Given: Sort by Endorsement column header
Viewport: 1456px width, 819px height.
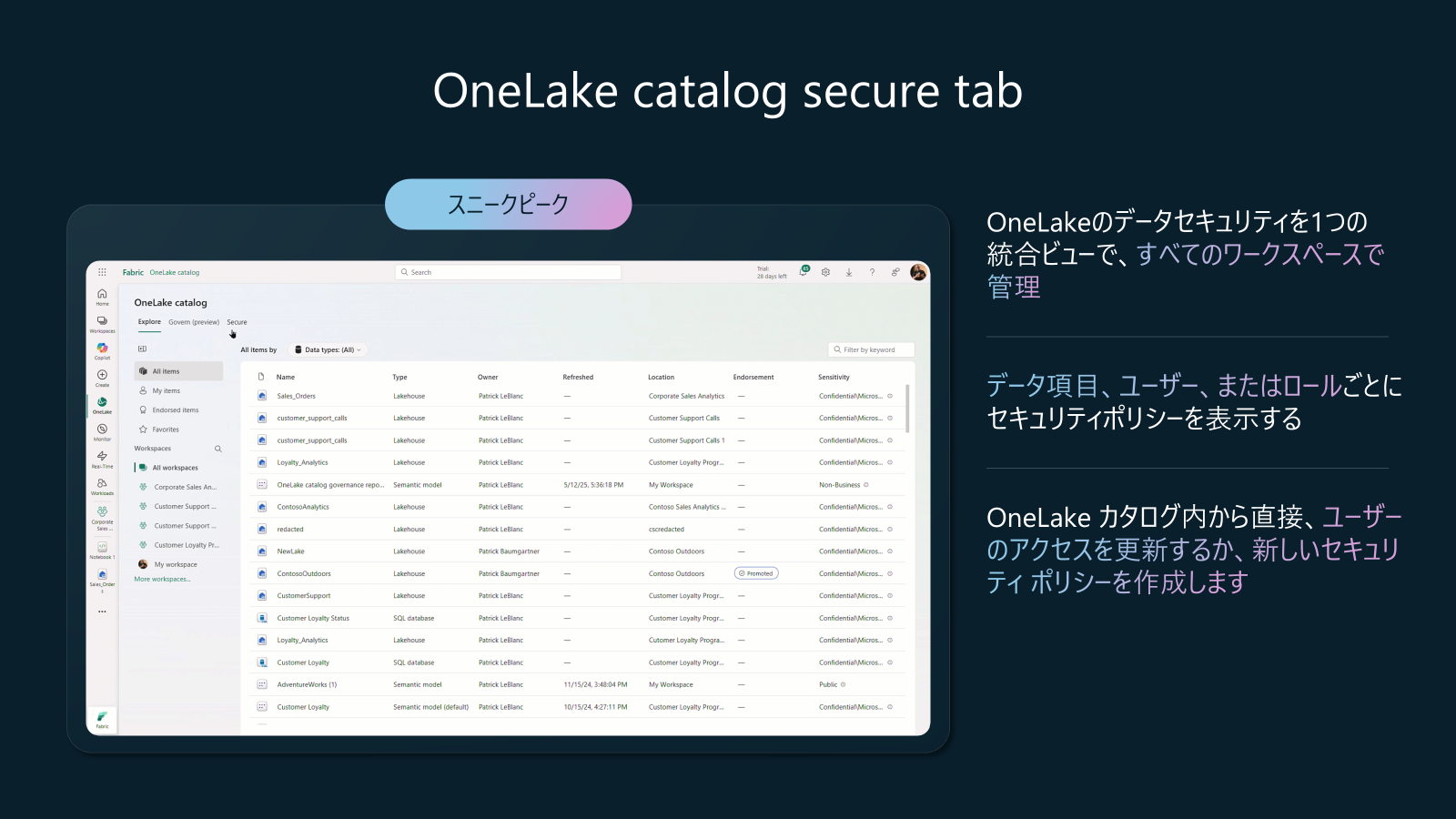Looking at the screenshot, I should pos(753,377).
